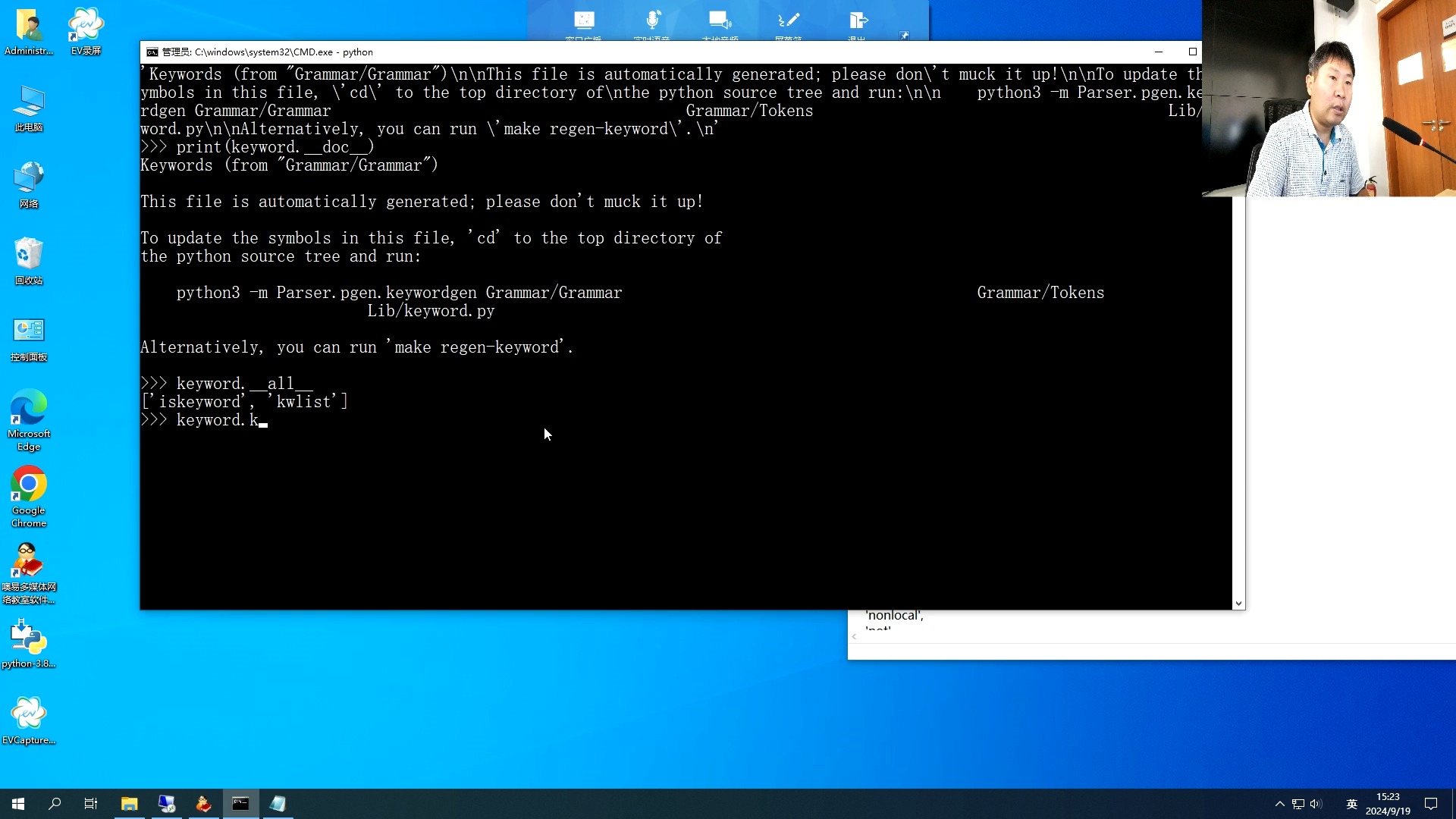Click the local audio speaker icon

720,20
